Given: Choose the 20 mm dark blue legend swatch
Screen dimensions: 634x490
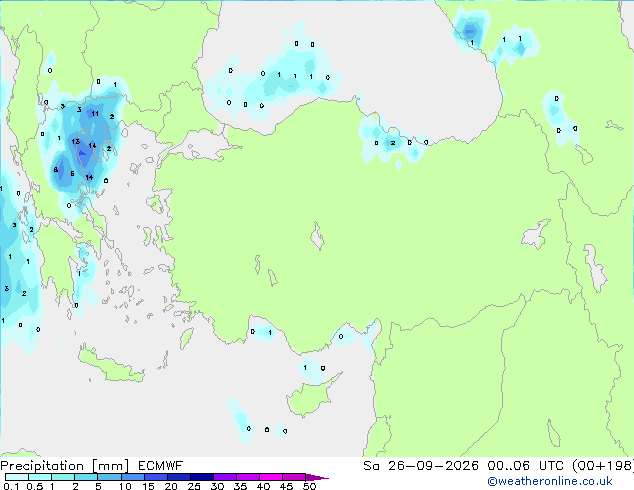Looking at the screenshot, I should coord(179,477).
